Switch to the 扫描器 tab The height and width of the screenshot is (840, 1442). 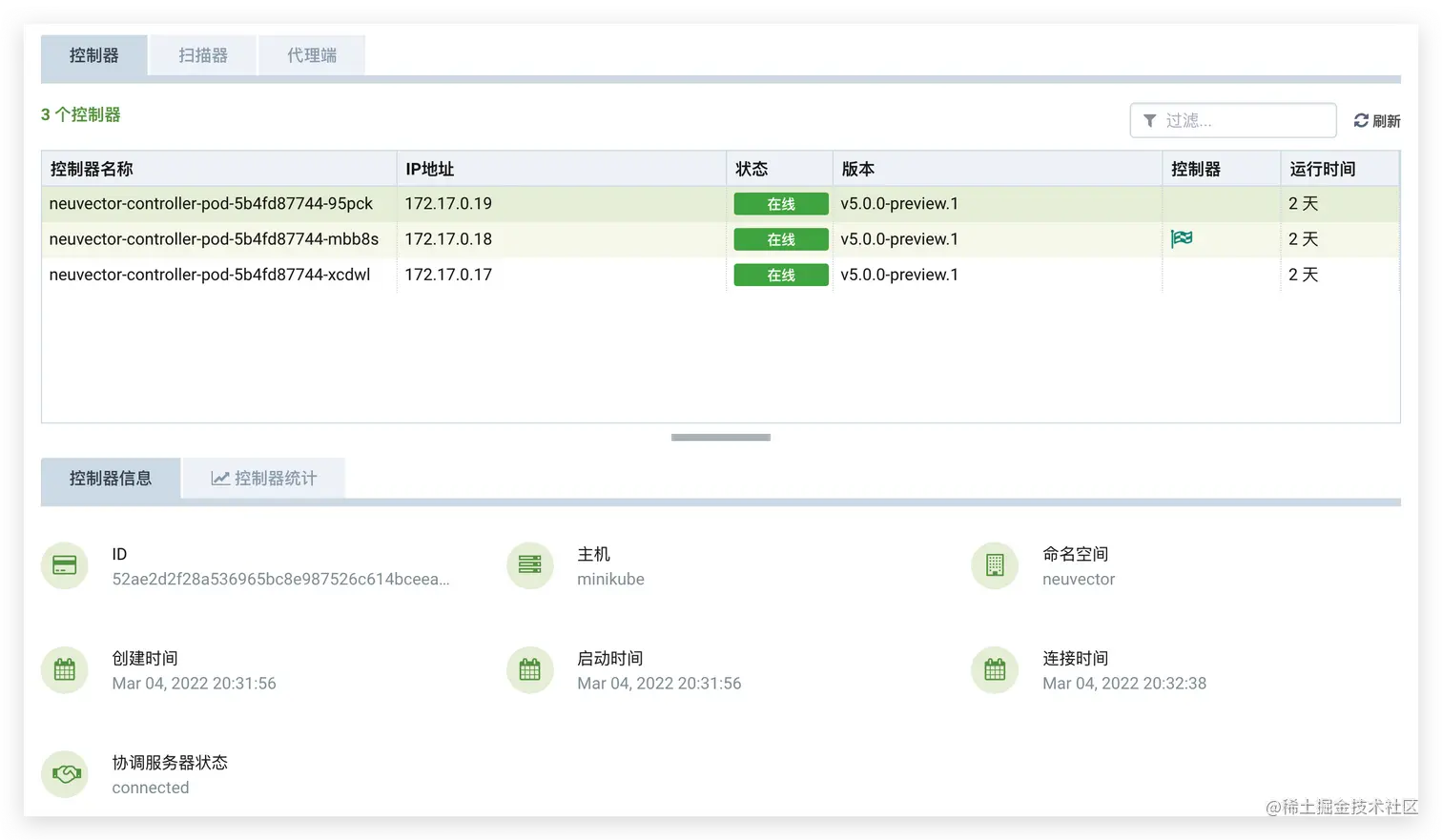202,55
